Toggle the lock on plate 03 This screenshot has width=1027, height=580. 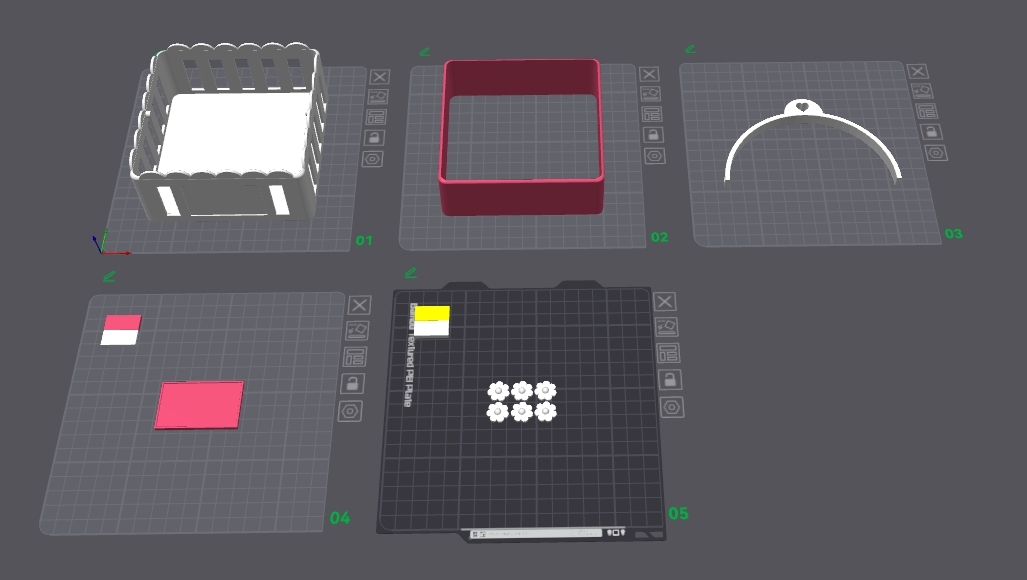click(931, 132)
